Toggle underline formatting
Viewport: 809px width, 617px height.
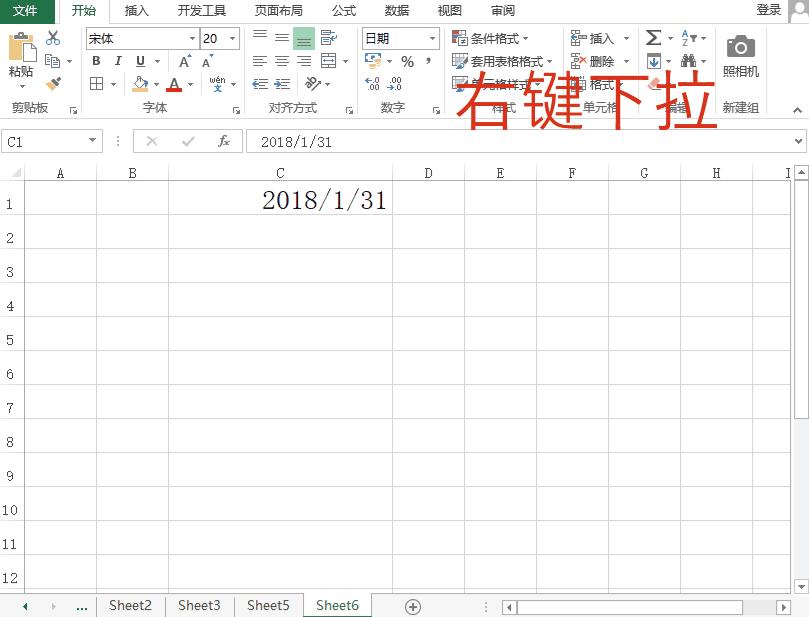coord(140,61)
